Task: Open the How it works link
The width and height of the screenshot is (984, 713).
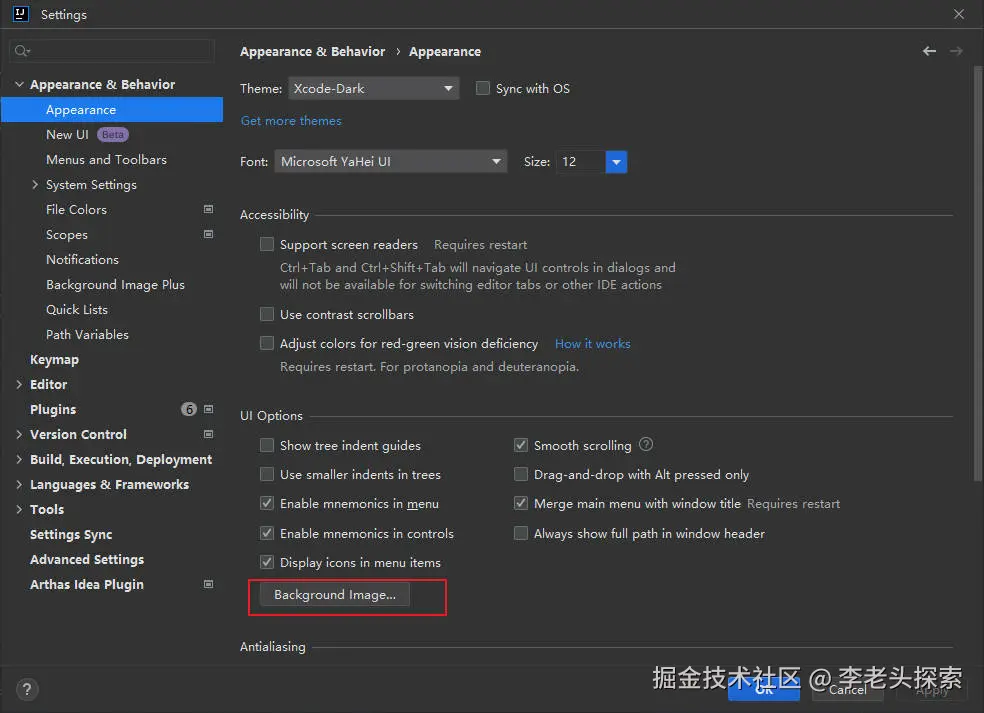Action: (x=592, y=343)
